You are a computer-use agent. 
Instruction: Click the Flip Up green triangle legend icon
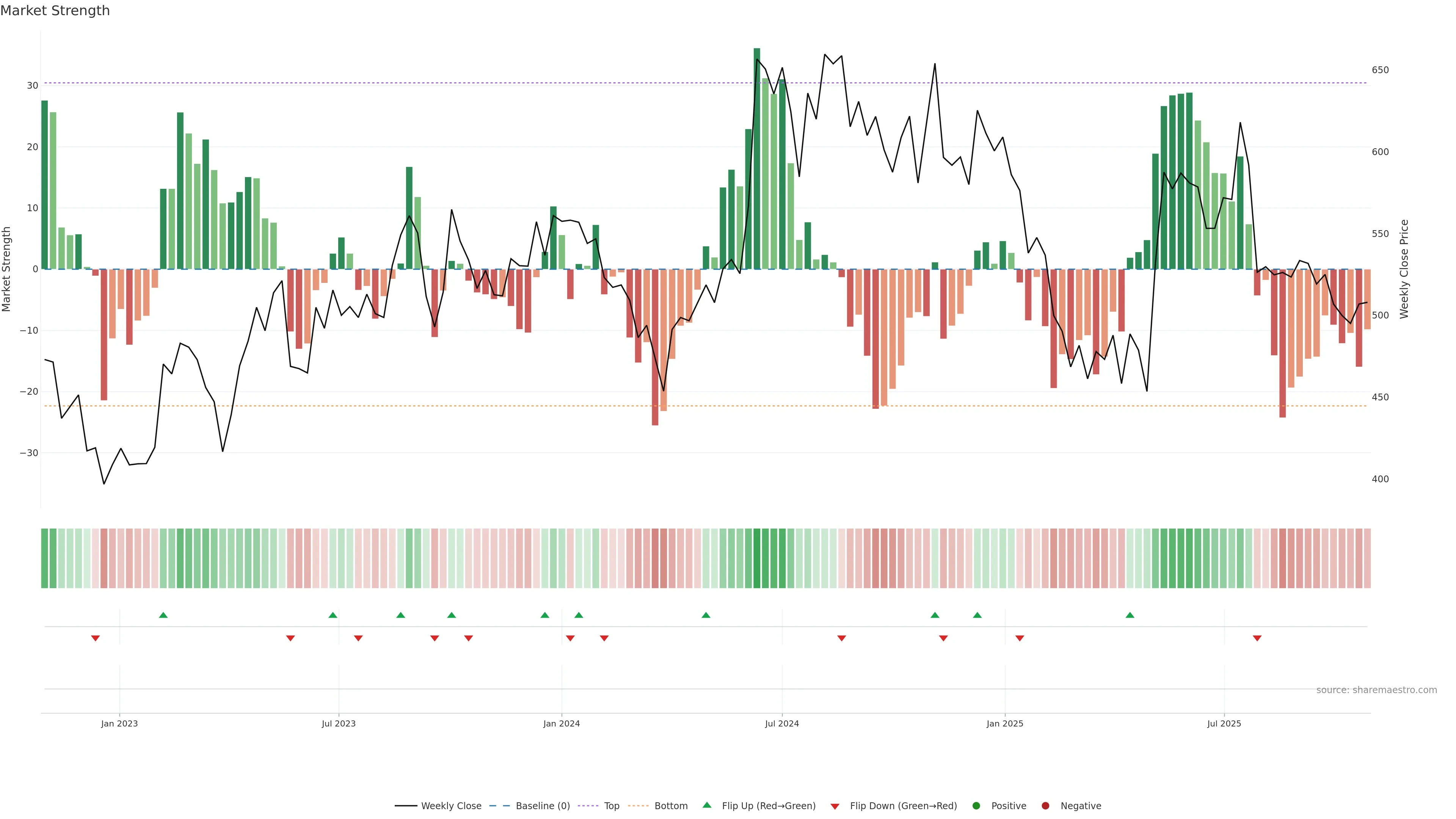coord(706,805)
